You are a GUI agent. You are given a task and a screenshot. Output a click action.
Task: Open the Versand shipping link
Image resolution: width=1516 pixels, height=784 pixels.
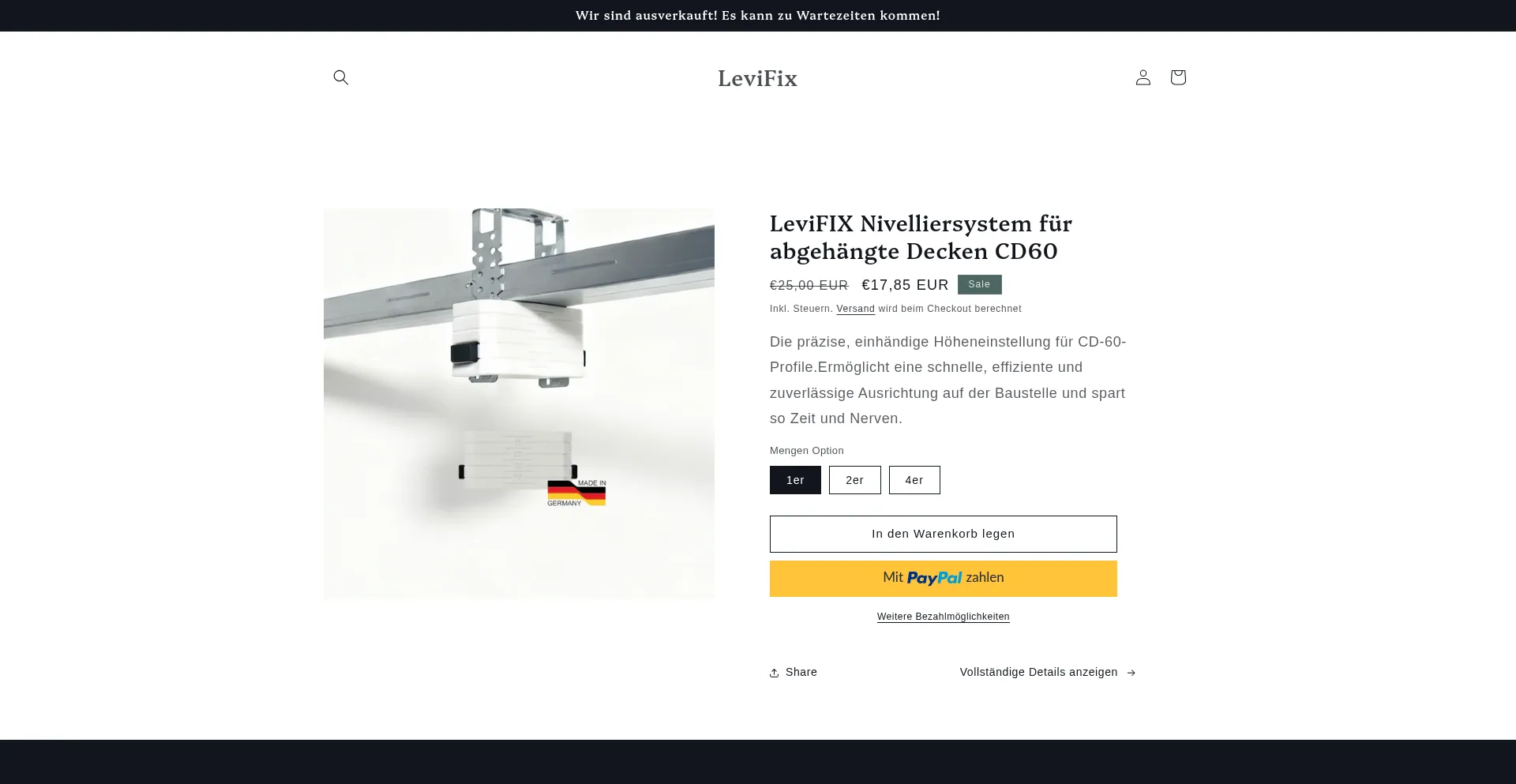[855, 309]
